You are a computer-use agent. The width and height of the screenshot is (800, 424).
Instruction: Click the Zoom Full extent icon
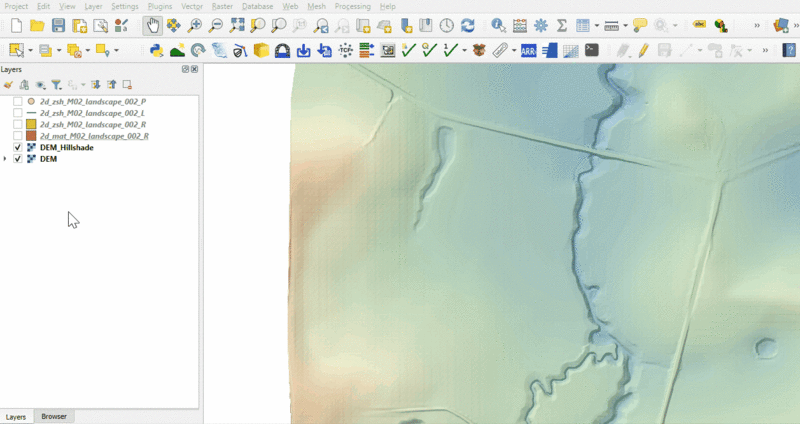[x=237, y=26]
